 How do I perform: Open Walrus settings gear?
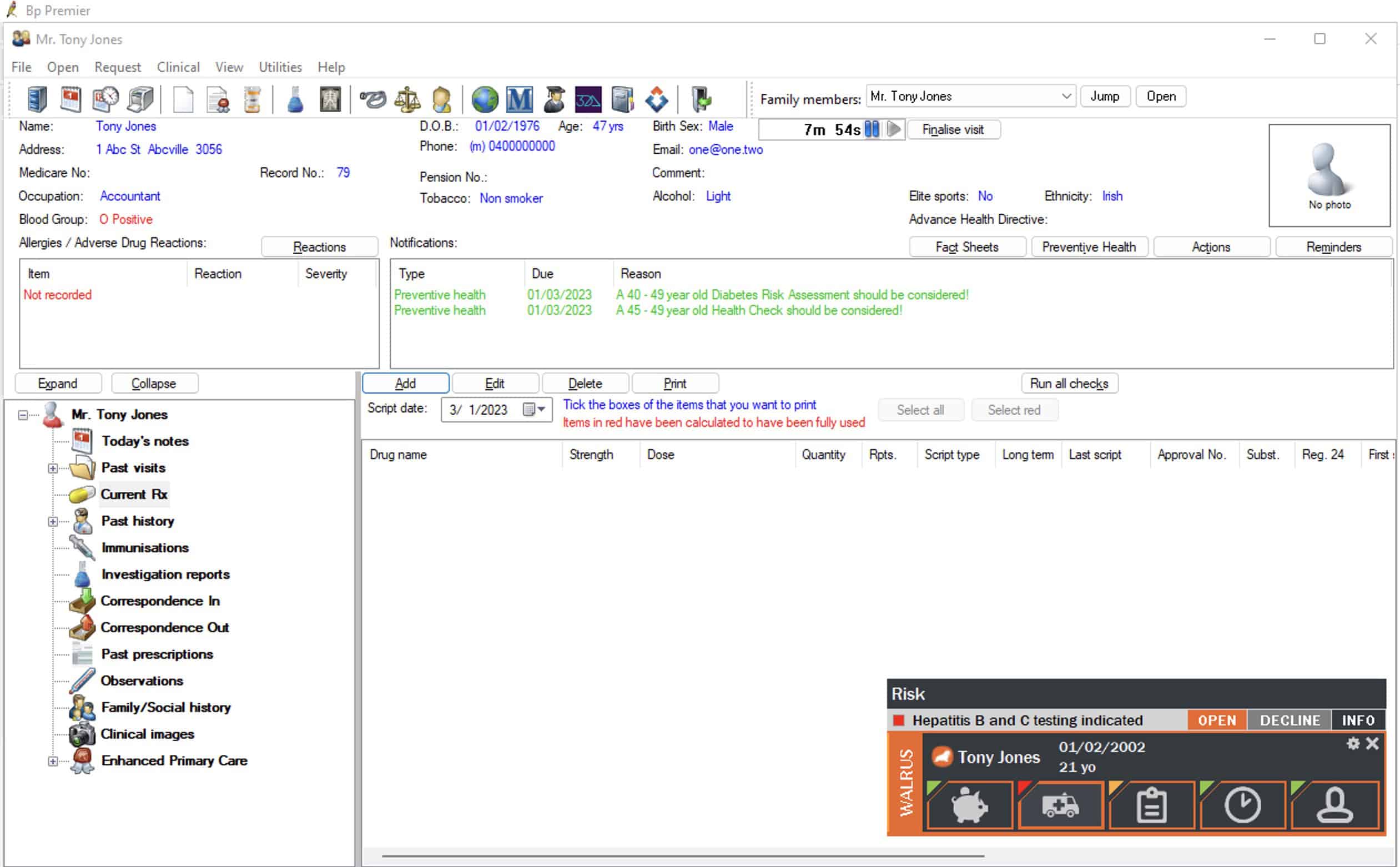tap(1353, 744)
